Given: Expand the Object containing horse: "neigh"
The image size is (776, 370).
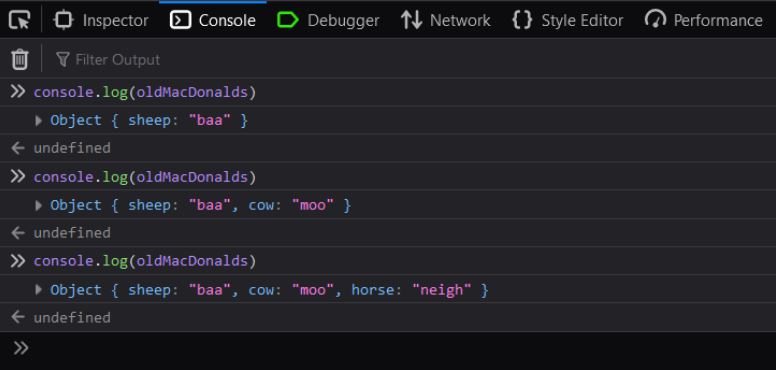Looking at the screenshot, I should tap(39, 289).
